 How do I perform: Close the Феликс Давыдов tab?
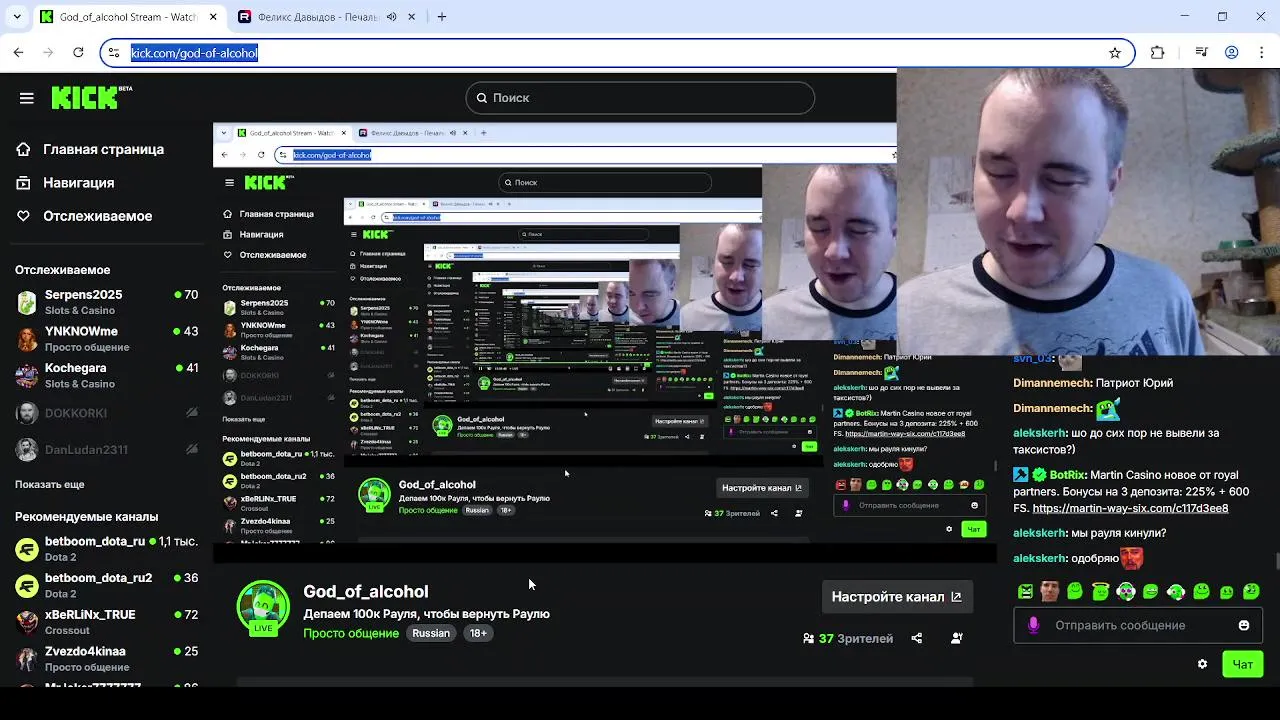coord(413,17)
